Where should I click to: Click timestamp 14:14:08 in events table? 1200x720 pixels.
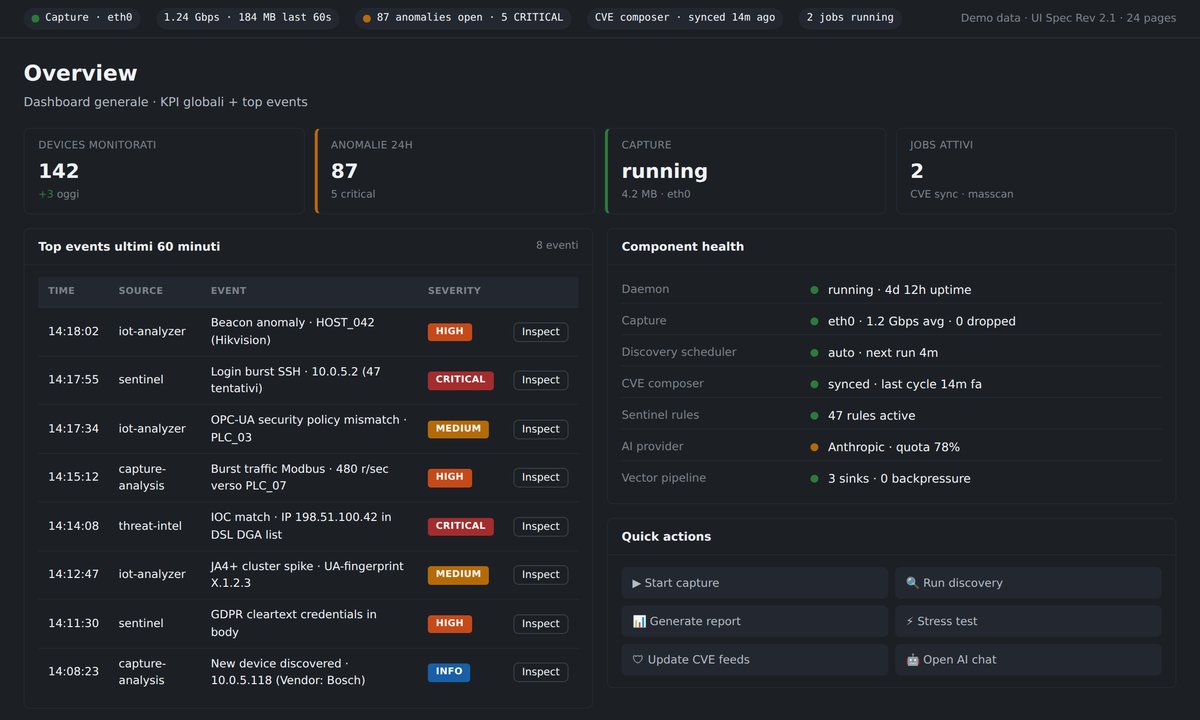click(x=73, y=526)
